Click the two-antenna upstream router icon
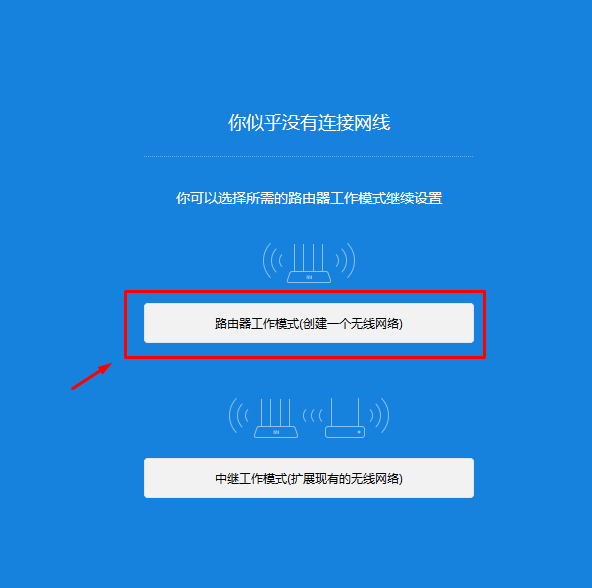 345,418
